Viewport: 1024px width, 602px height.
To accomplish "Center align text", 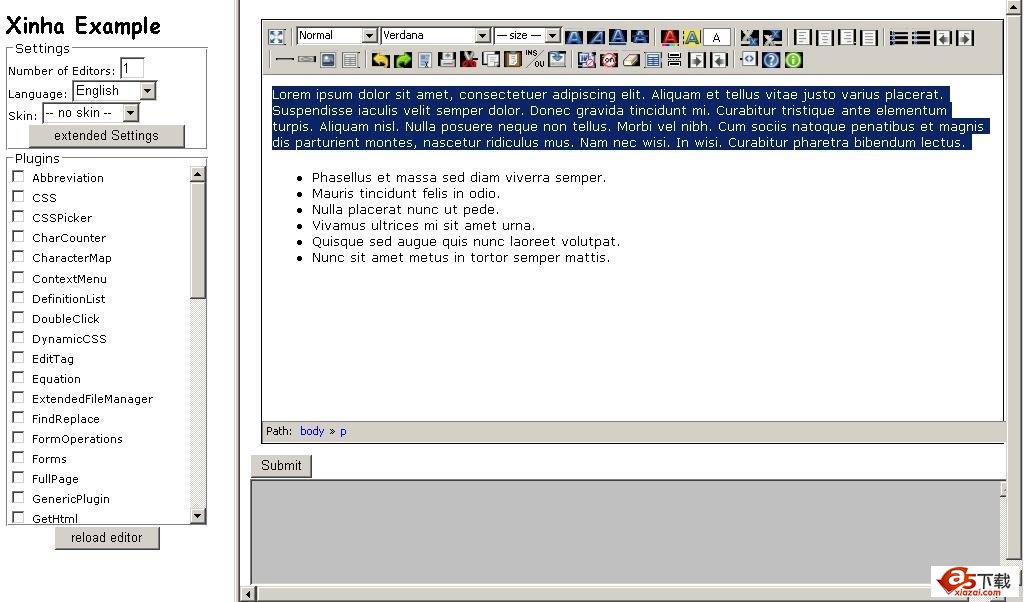I will click(825, 37).
